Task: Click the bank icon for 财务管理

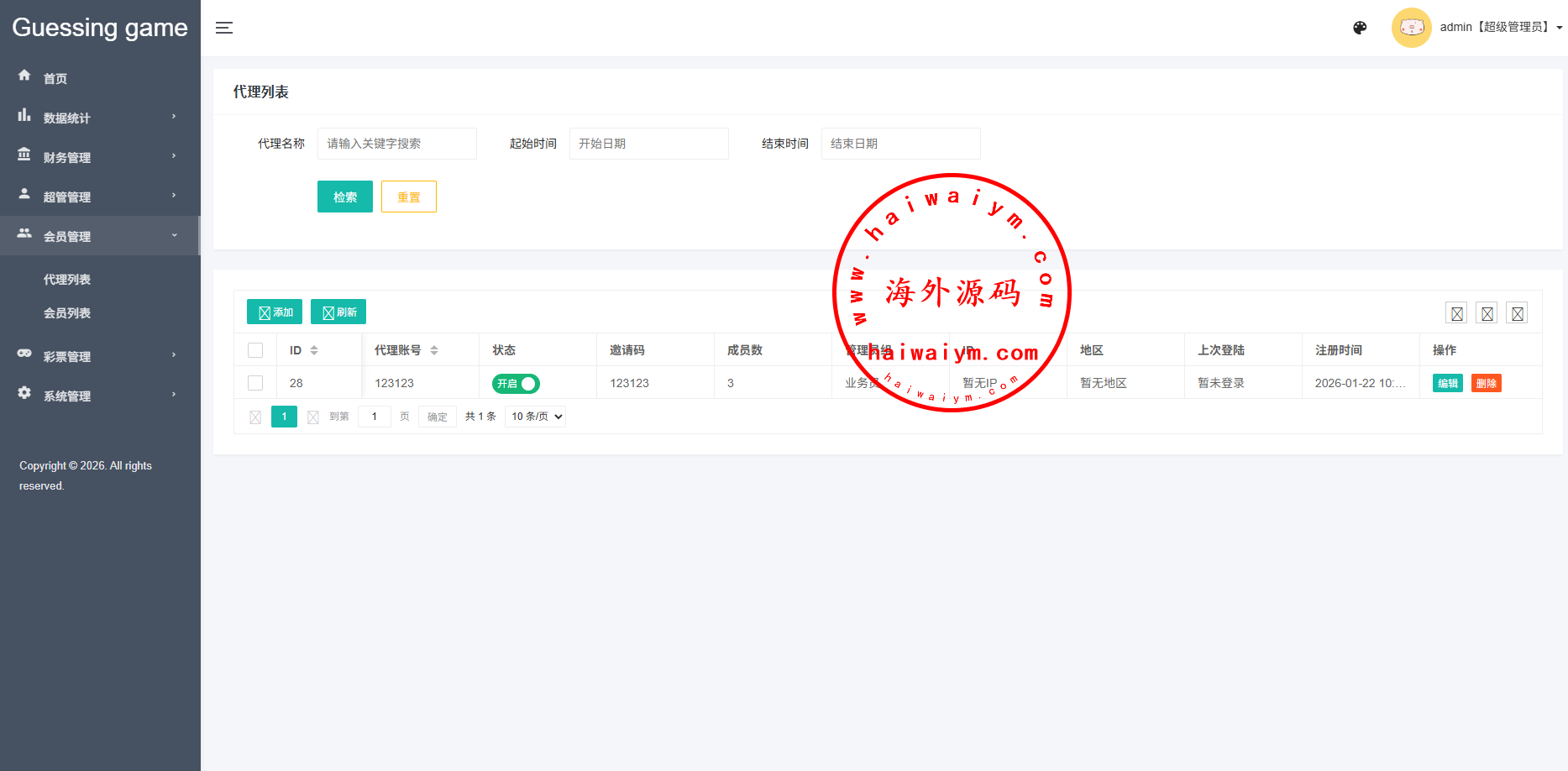Action: [x=24, y=155]
